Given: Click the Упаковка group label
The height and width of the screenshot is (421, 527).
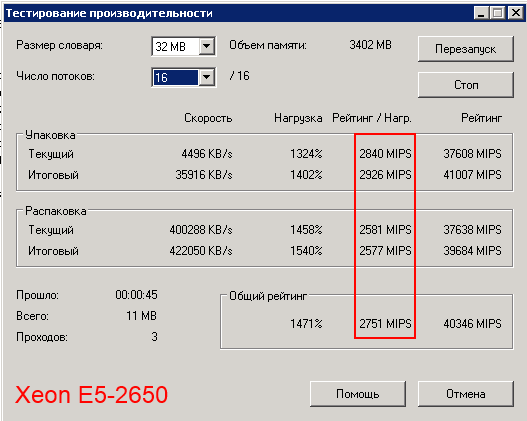Looking at the screenshot, I should point(50,135).
